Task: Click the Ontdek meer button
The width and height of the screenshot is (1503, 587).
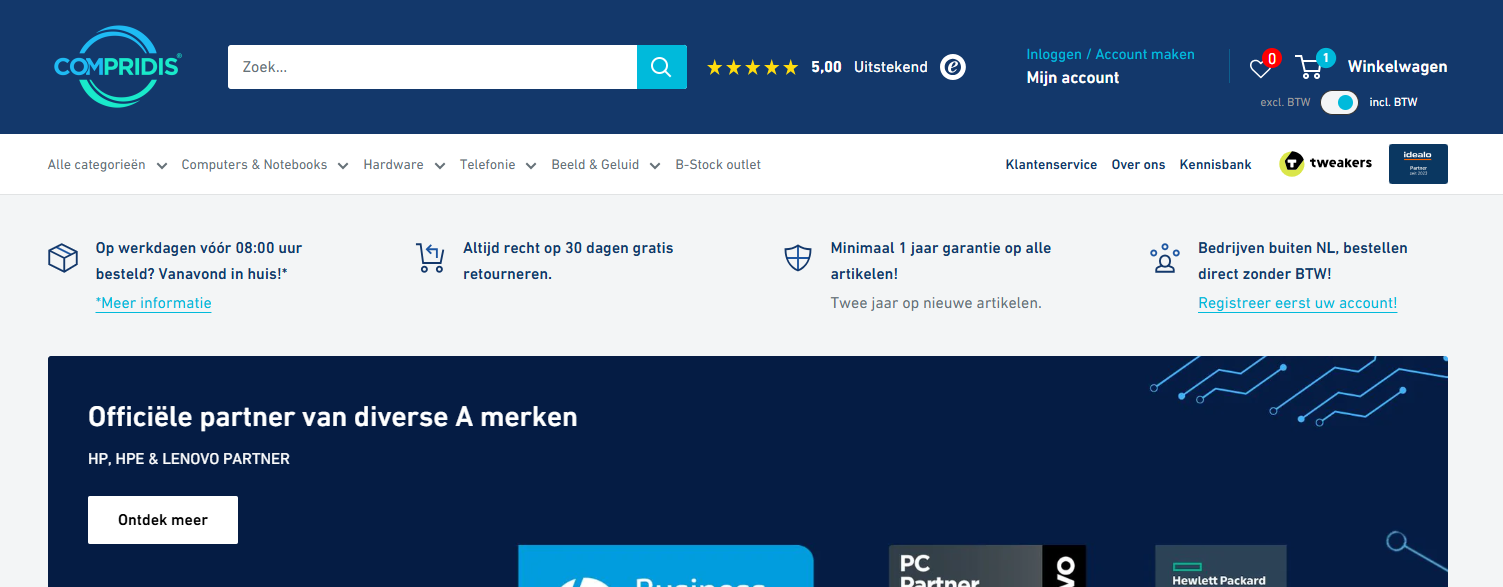Action: [x=162, y=519]
